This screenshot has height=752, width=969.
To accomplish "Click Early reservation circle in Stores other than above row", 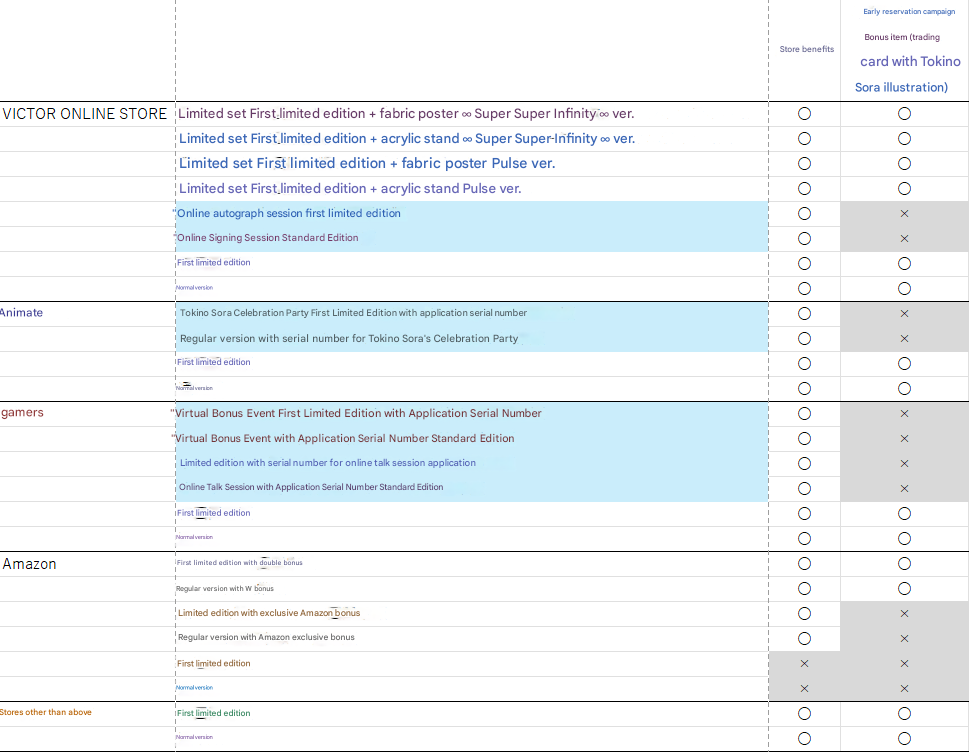I will pos(904,714).
